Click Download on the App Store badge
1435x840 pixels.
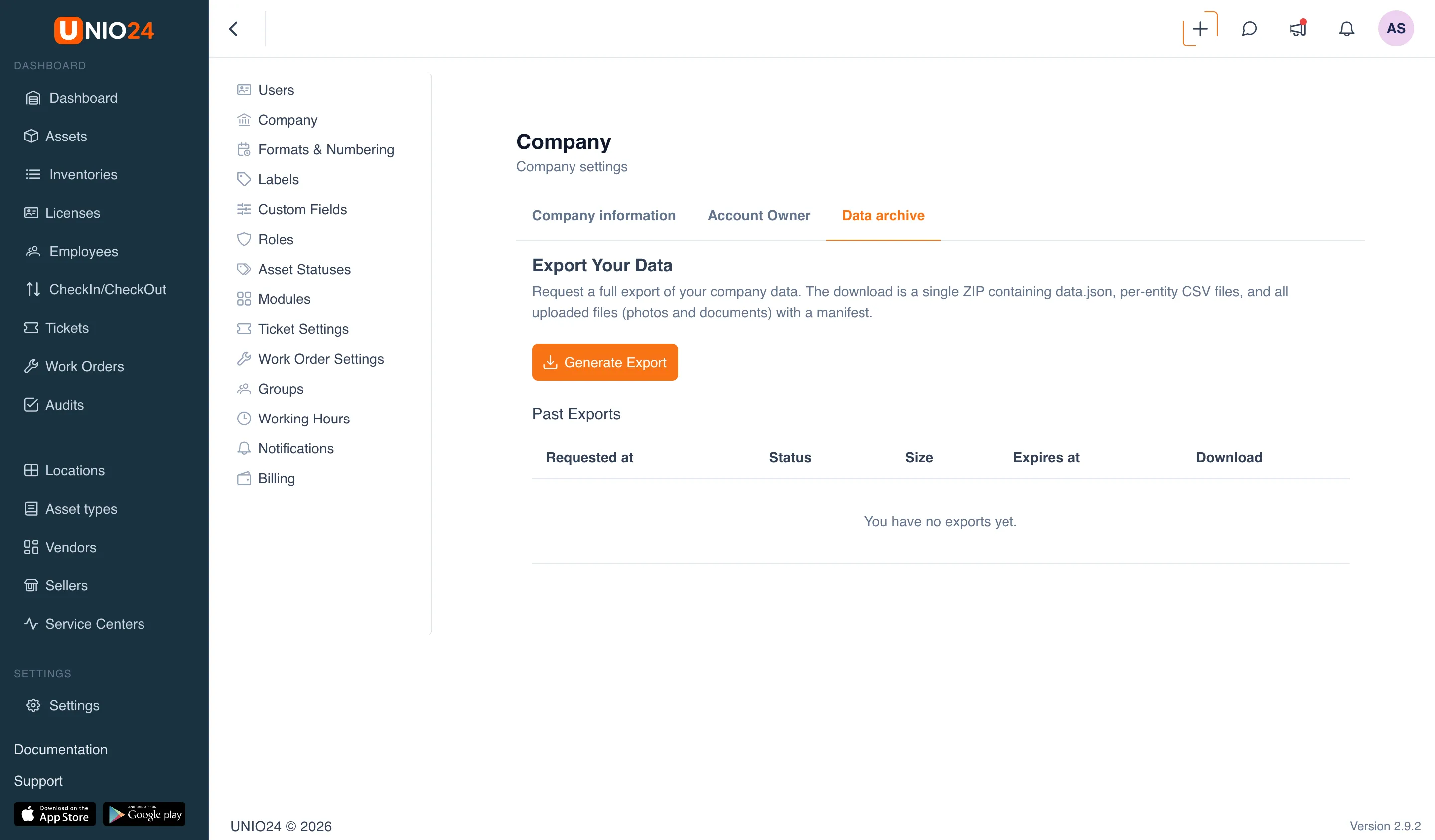55,814
